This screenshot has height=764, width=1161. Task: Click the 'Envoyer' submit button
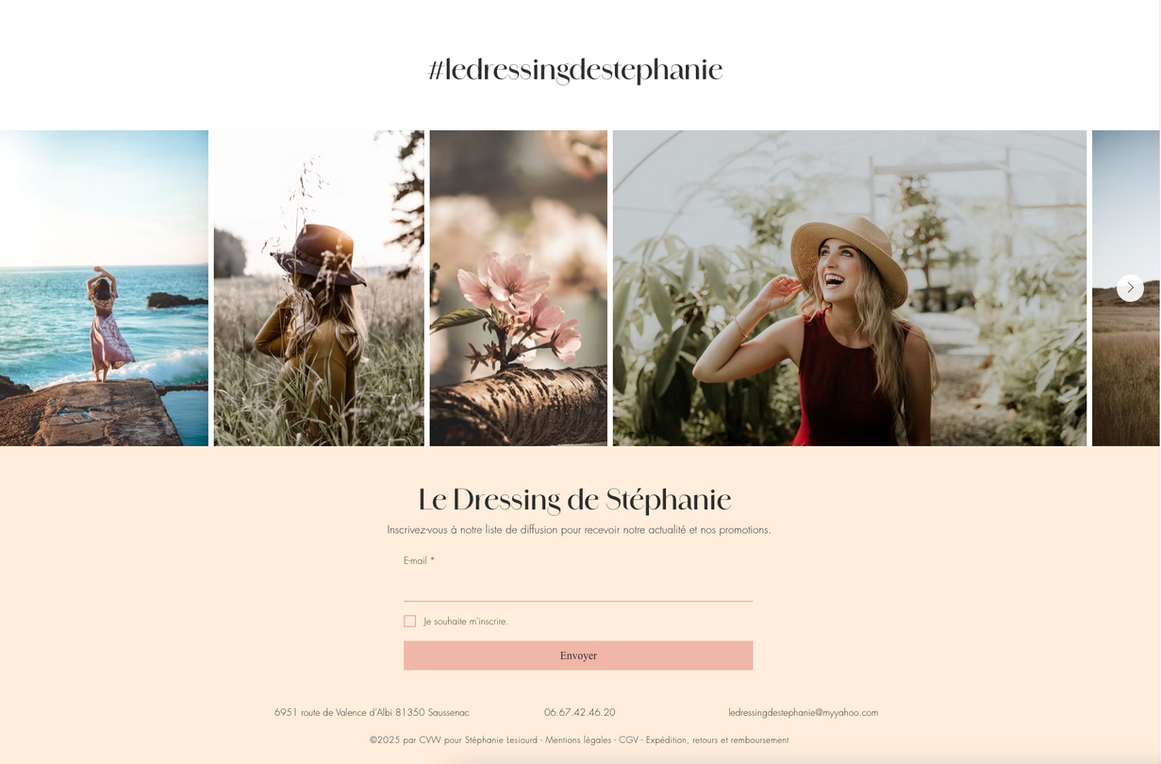coord(578,655)
